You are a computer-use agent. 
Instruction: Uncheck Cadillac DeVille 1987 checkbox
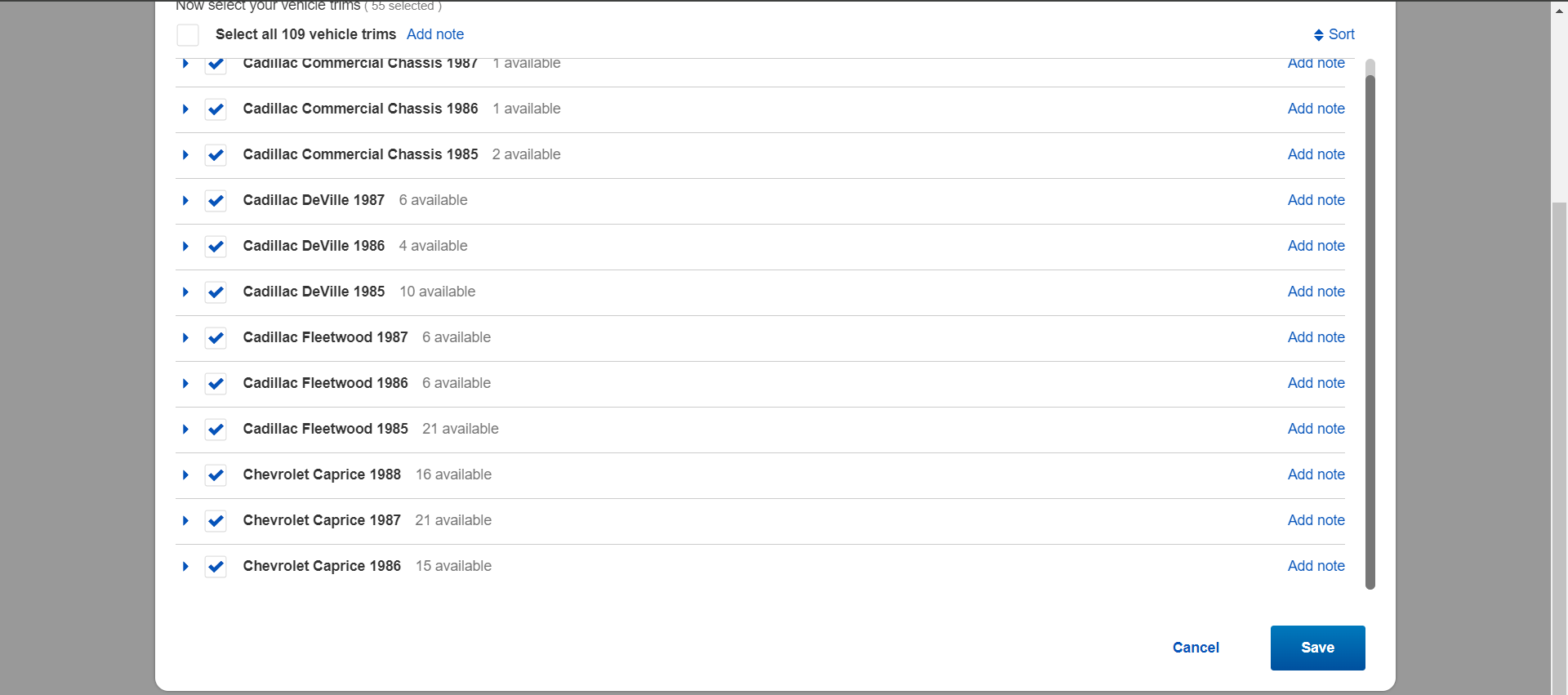tap(216, 200)
